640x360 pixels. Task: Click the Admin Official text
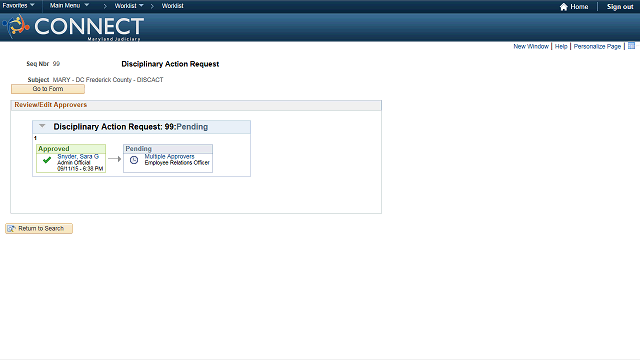pyautogui.click(x=73, y=162)
